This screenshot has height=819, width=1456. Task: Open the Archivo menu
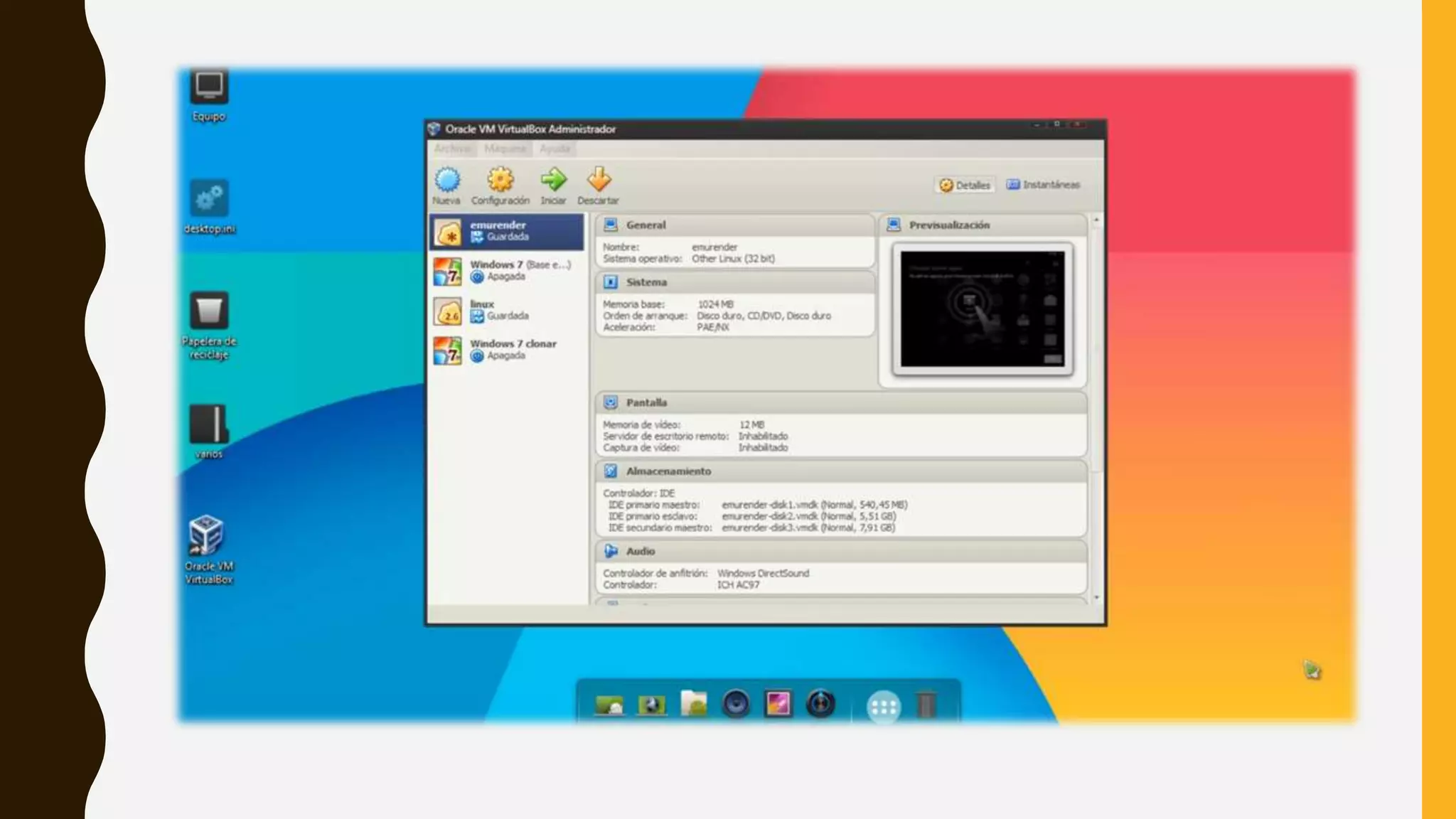(x=452, y=149)
